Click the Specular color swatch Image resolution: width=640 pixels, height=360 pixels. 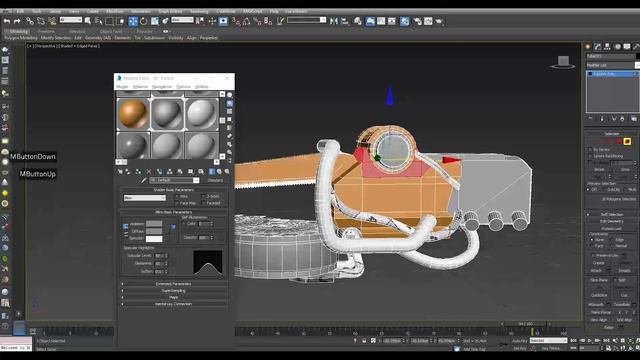click(x=154, y=239)
